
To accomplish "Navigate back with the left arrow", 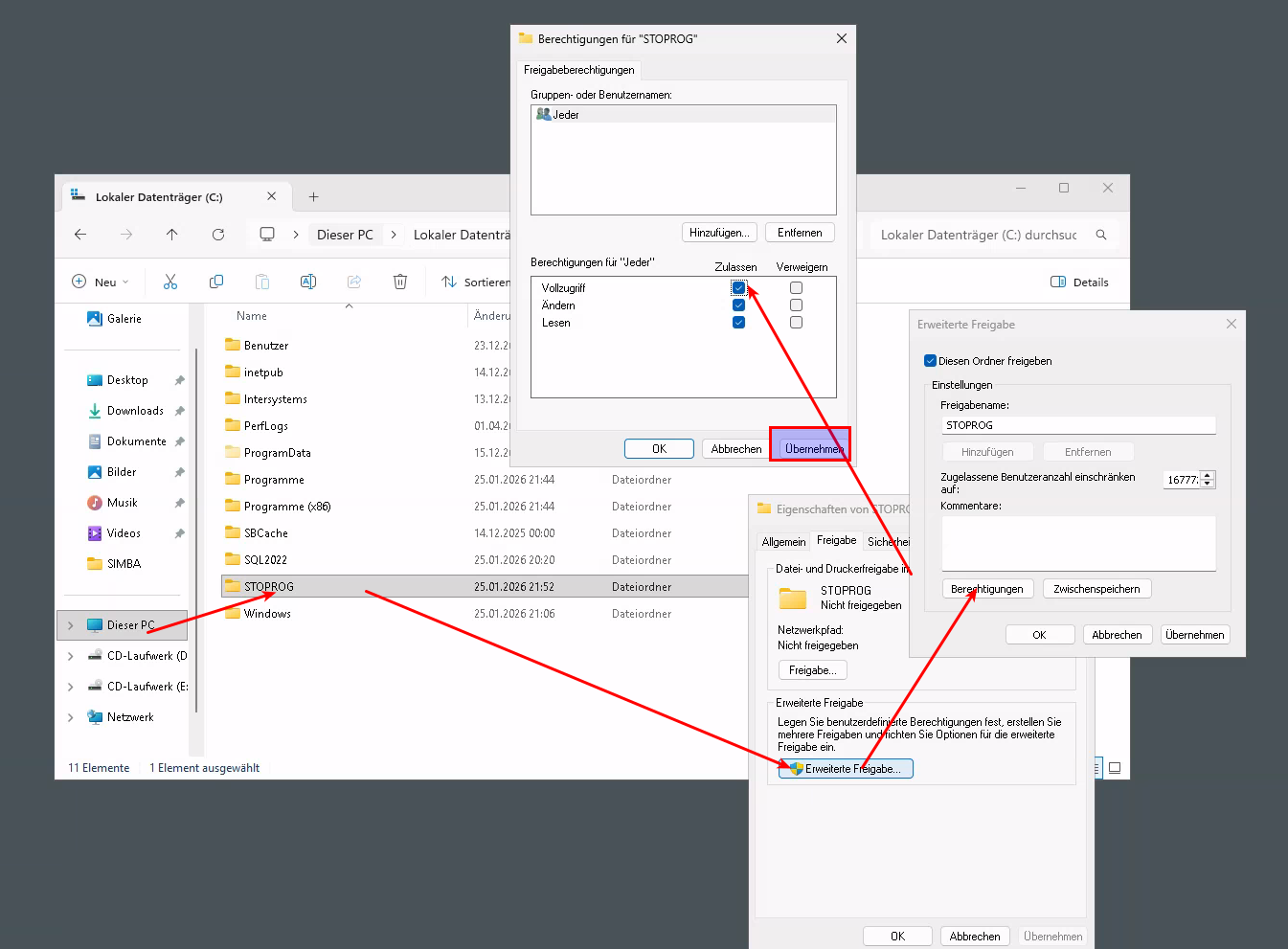I will tap(80, 235).
